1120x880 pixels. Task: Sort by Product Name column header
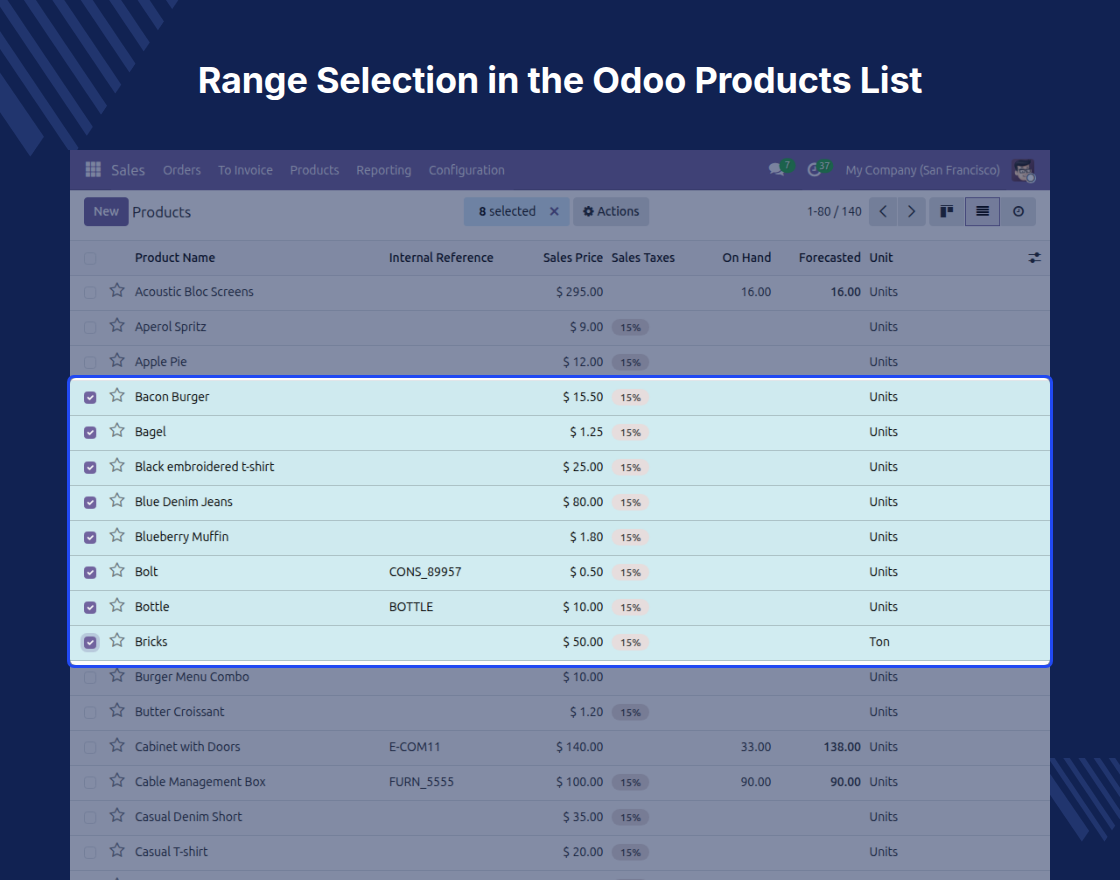pos(175,258)
